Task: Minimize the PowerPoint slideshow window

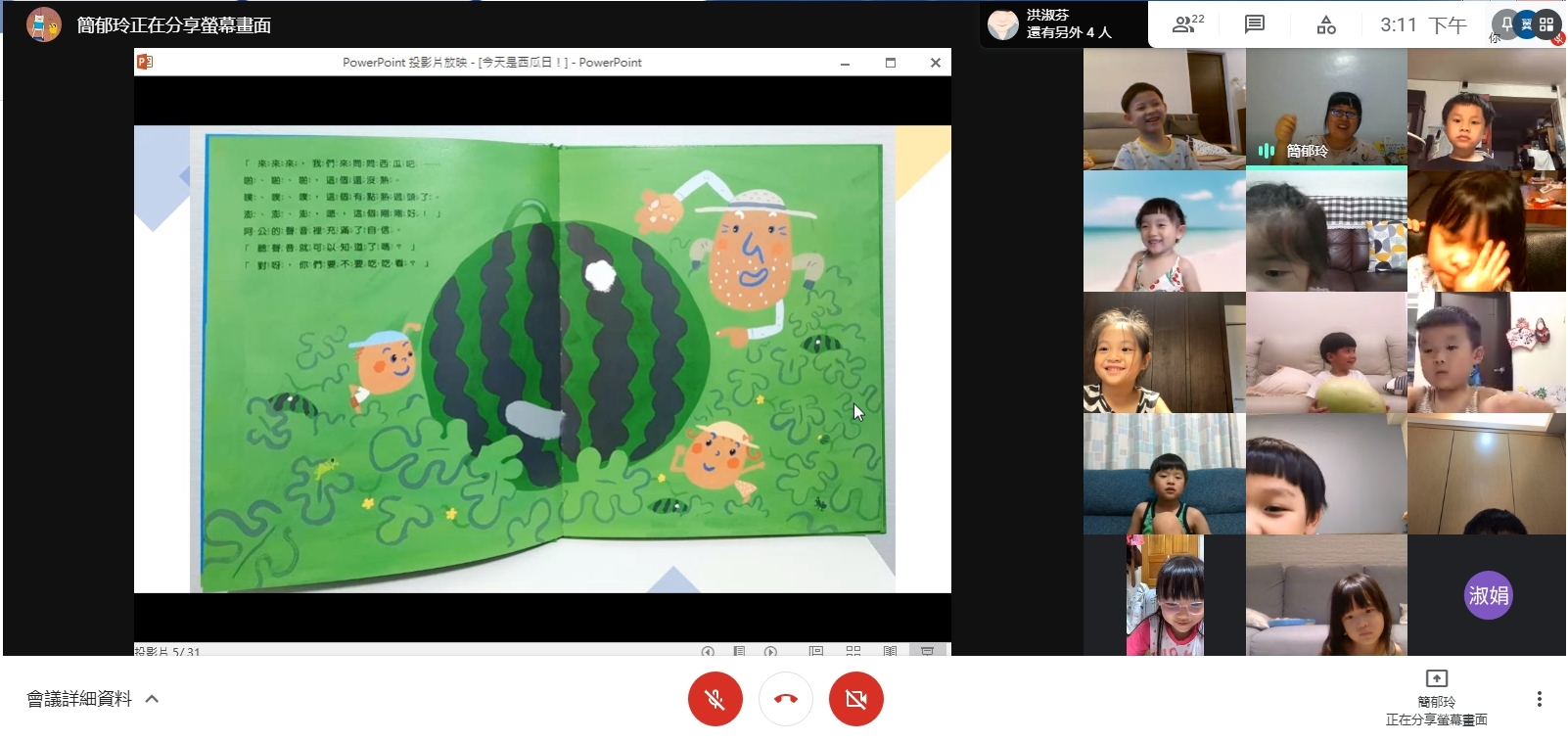Action: (845, 63)
